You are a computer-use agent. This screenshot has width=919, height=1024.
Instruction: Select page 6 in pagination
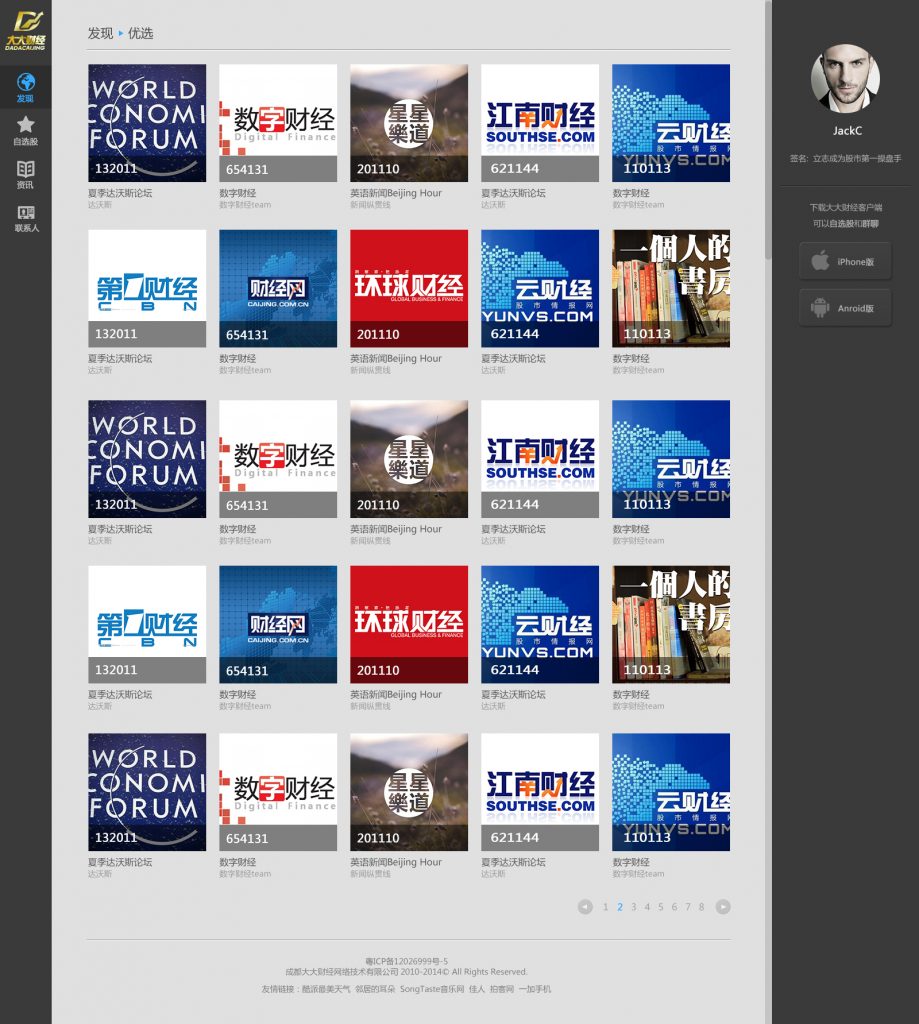tap(674, 906)
